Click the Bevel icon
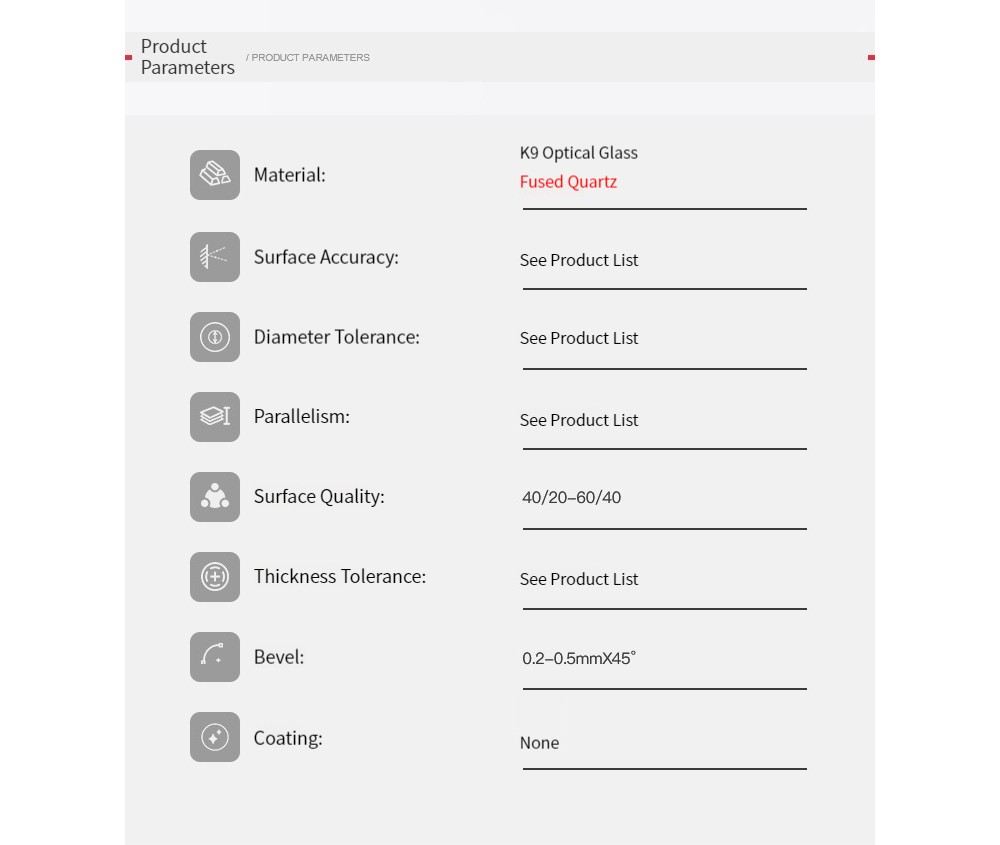This screenshot has width=1000, height=845. tap(215, 657)
